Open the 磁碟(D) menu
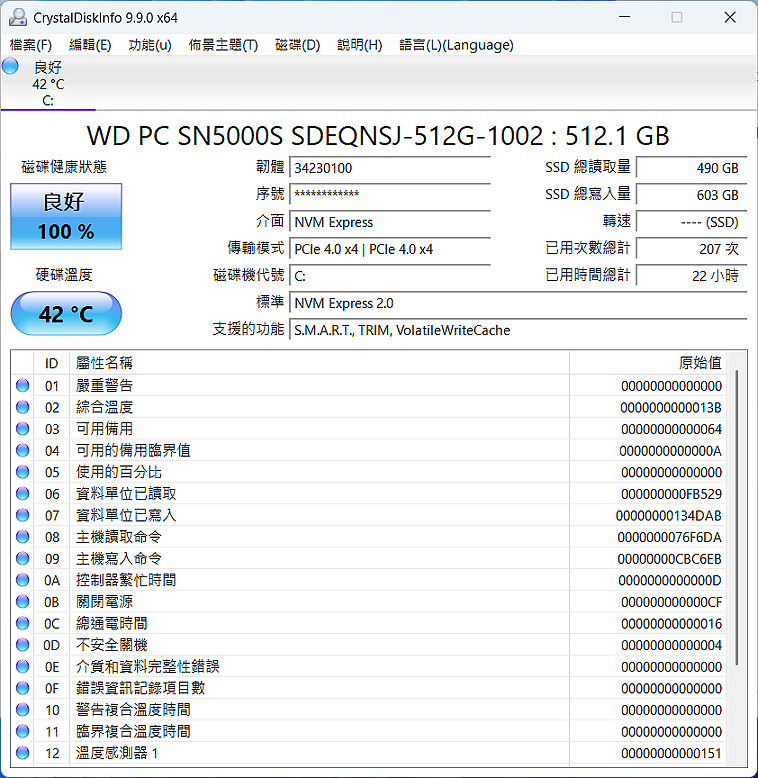Viewport: 758px width, 778px height. [298, 45]
